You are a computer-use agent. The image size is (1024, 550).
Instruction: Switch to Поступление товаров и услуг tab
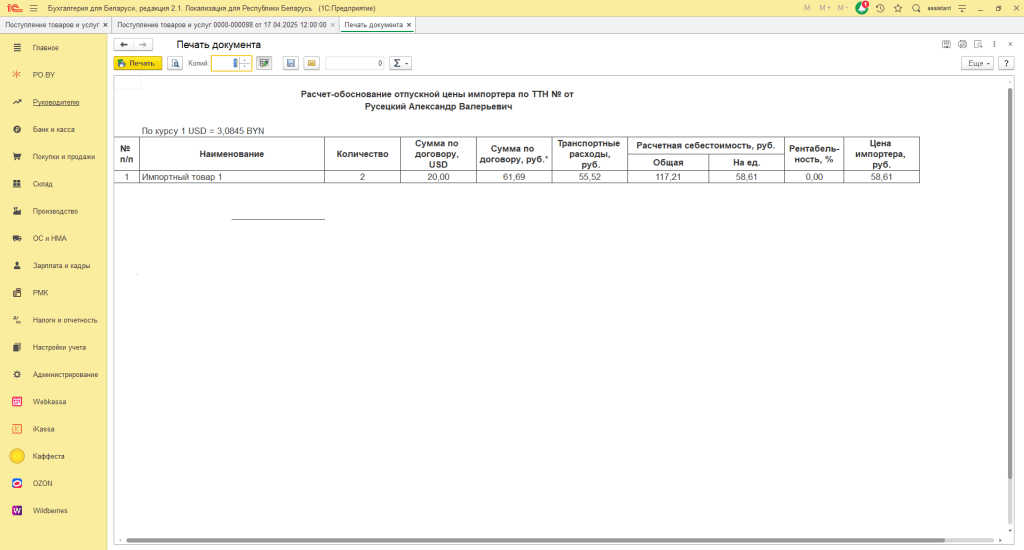coord(52,25)
